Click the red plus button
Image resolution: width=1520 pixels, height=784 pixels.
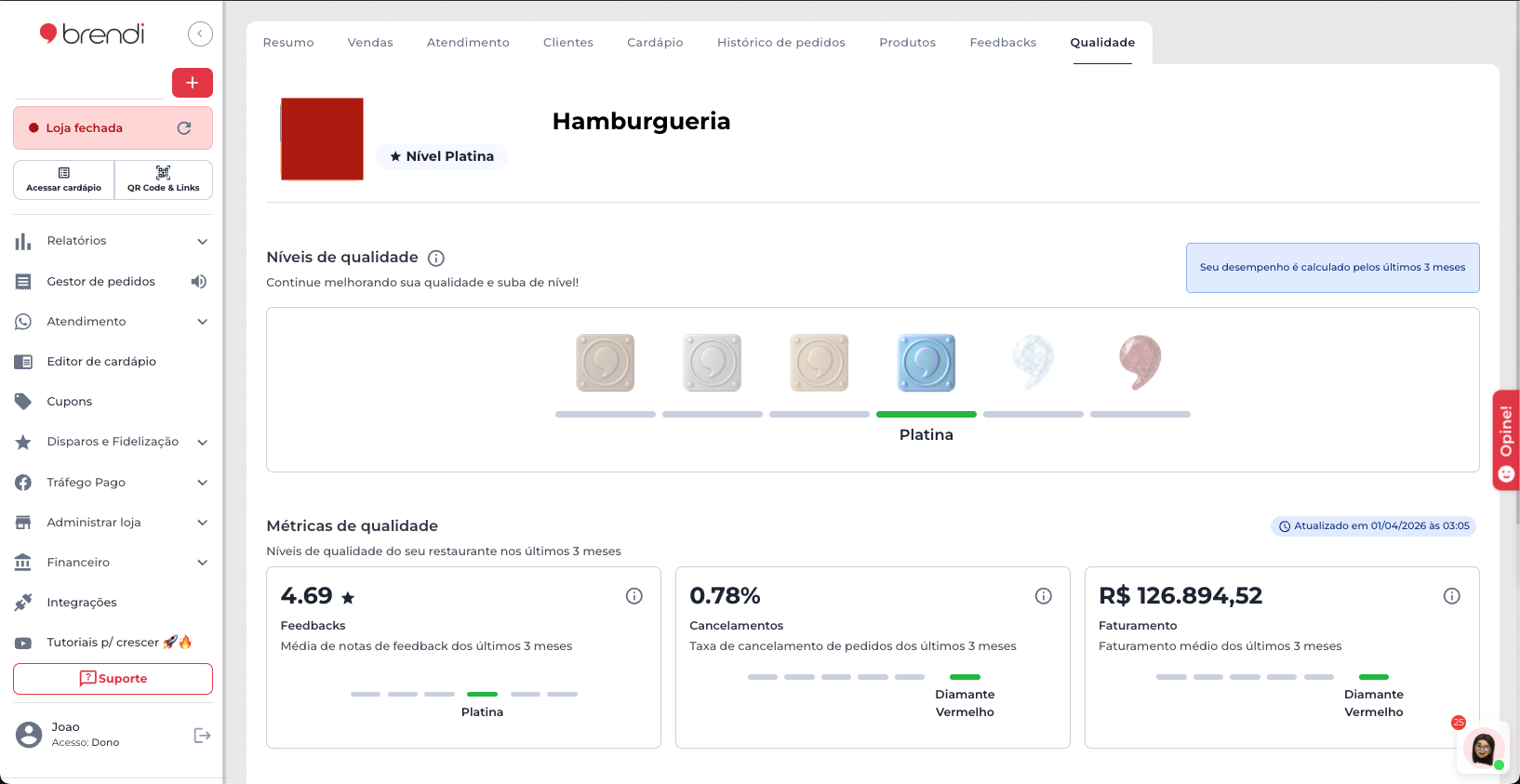[193, 83]
